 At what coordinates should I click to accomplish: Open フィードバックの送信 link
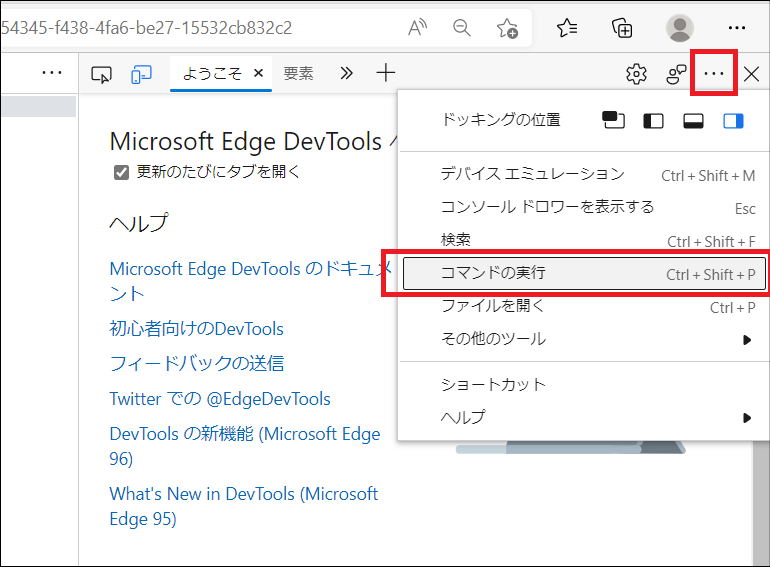coord(197,363)
